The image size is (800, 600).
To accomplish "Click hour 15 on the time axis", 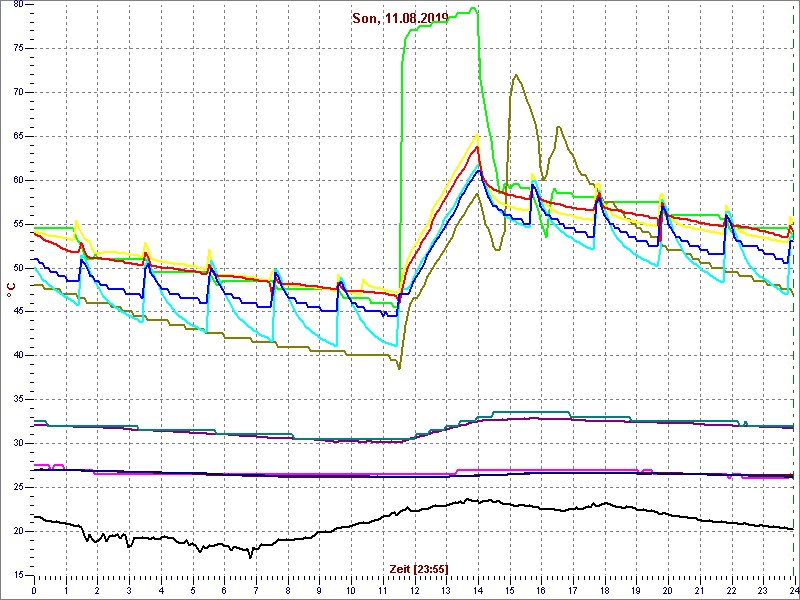I will (509, 591).
